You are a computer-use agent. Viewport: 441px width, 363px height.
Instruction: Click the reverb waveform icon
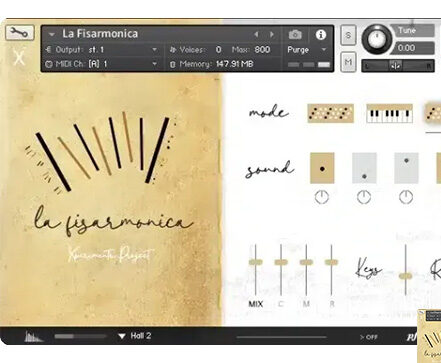click(x=34, y=336)
